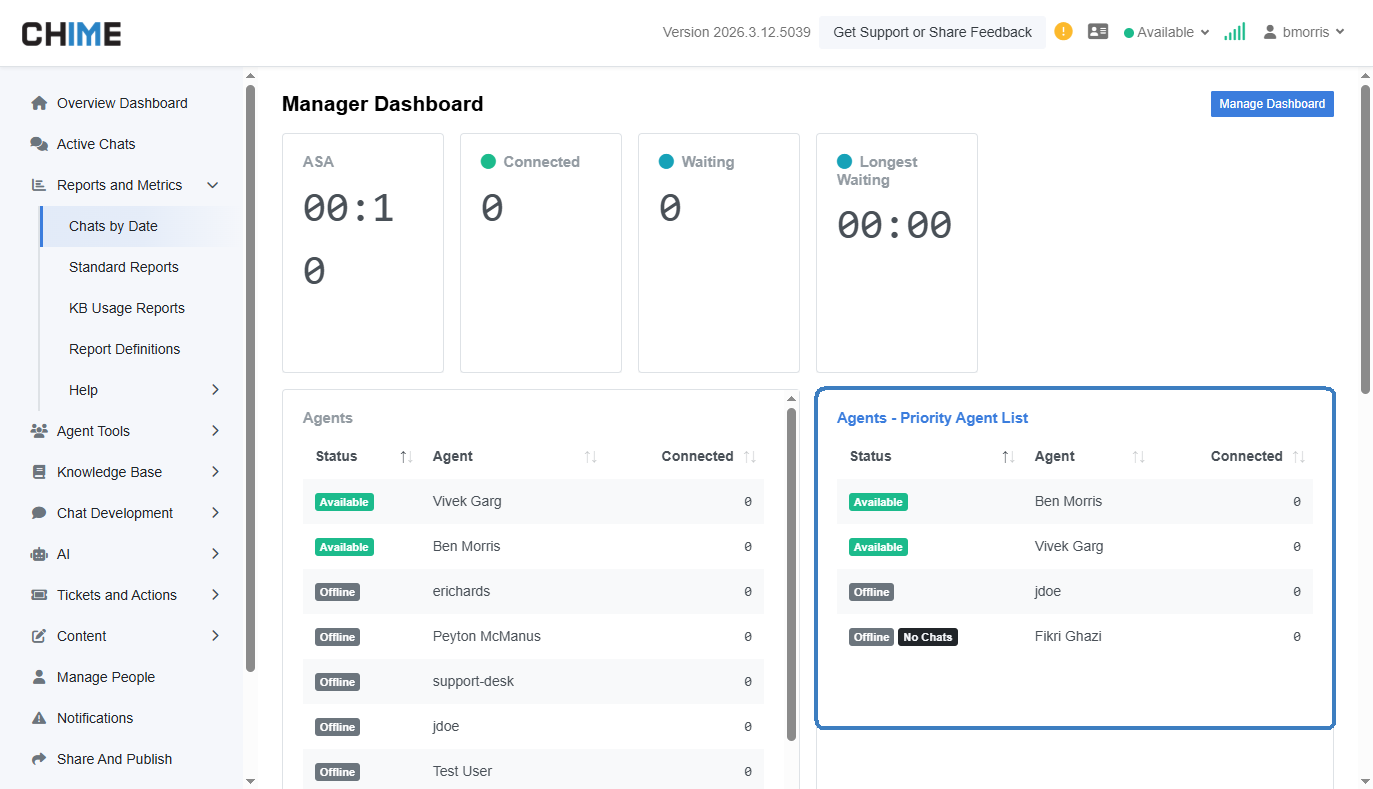The image size is (1373, 789).
Task: Click the Manage Dashboard button
Action: [x=1271, y=104]
